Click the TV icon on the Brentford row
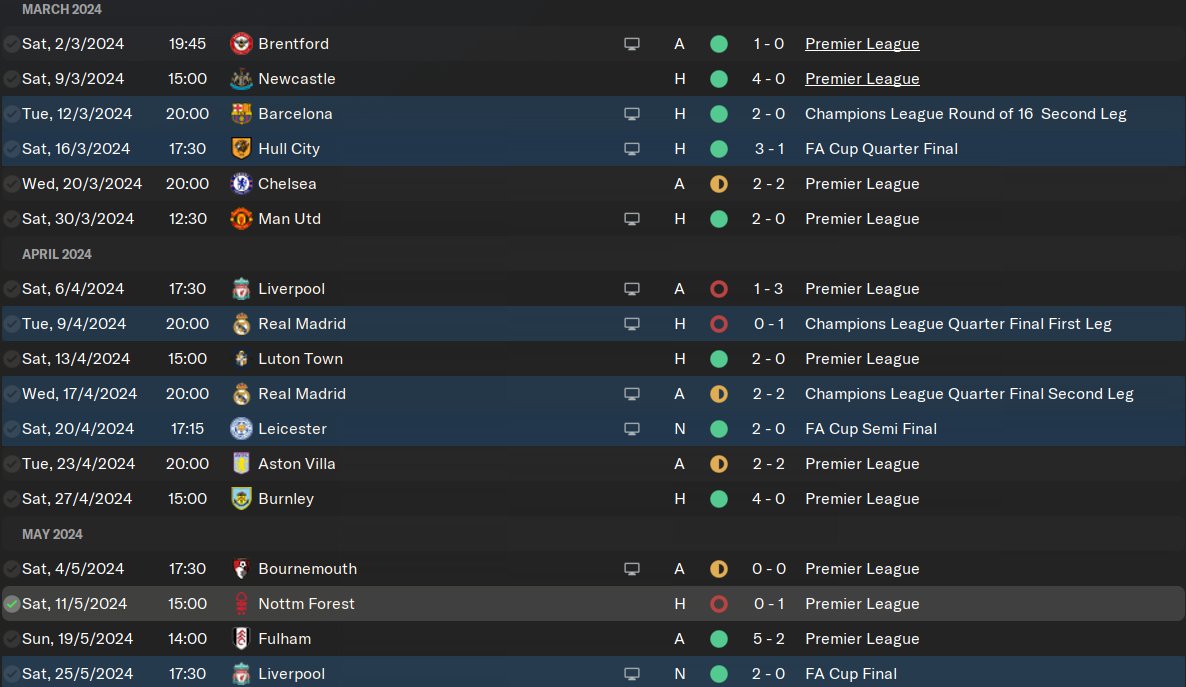This screenshot has width=1186, height=687. 631,44
